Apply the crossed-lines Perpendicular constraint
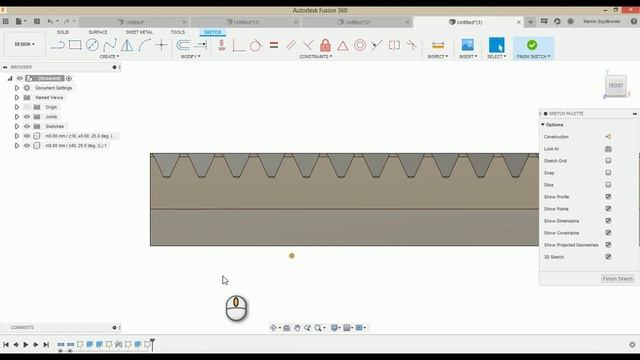 point(308,45)
